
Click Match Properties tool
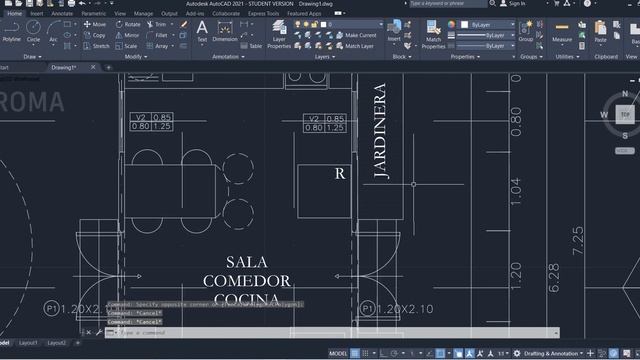[x=433, y=35]
